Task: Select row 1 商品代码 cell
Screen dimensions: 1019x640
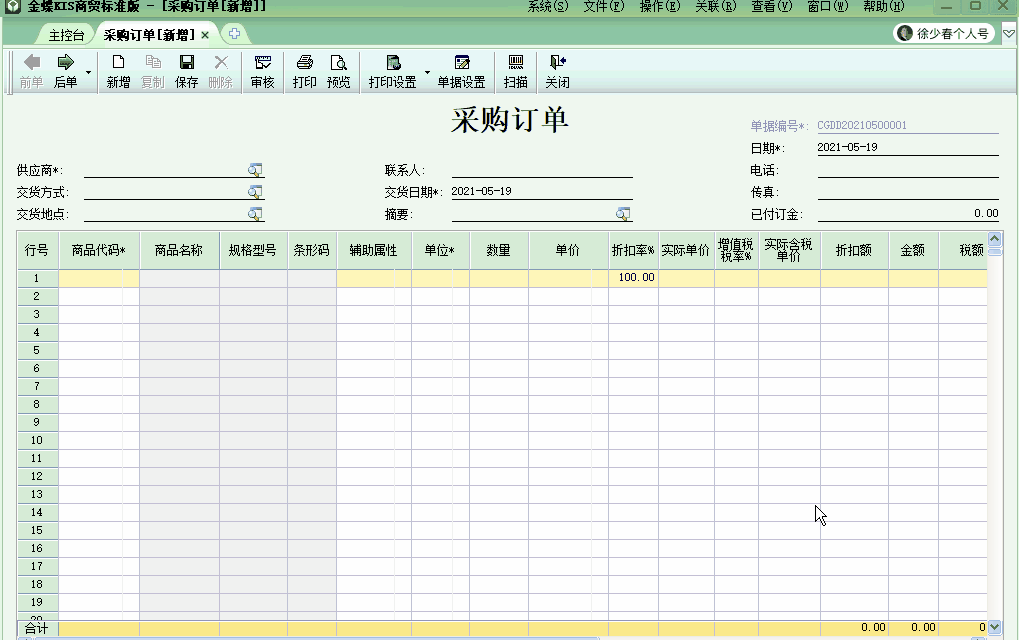Action: [x=91, y=277]
